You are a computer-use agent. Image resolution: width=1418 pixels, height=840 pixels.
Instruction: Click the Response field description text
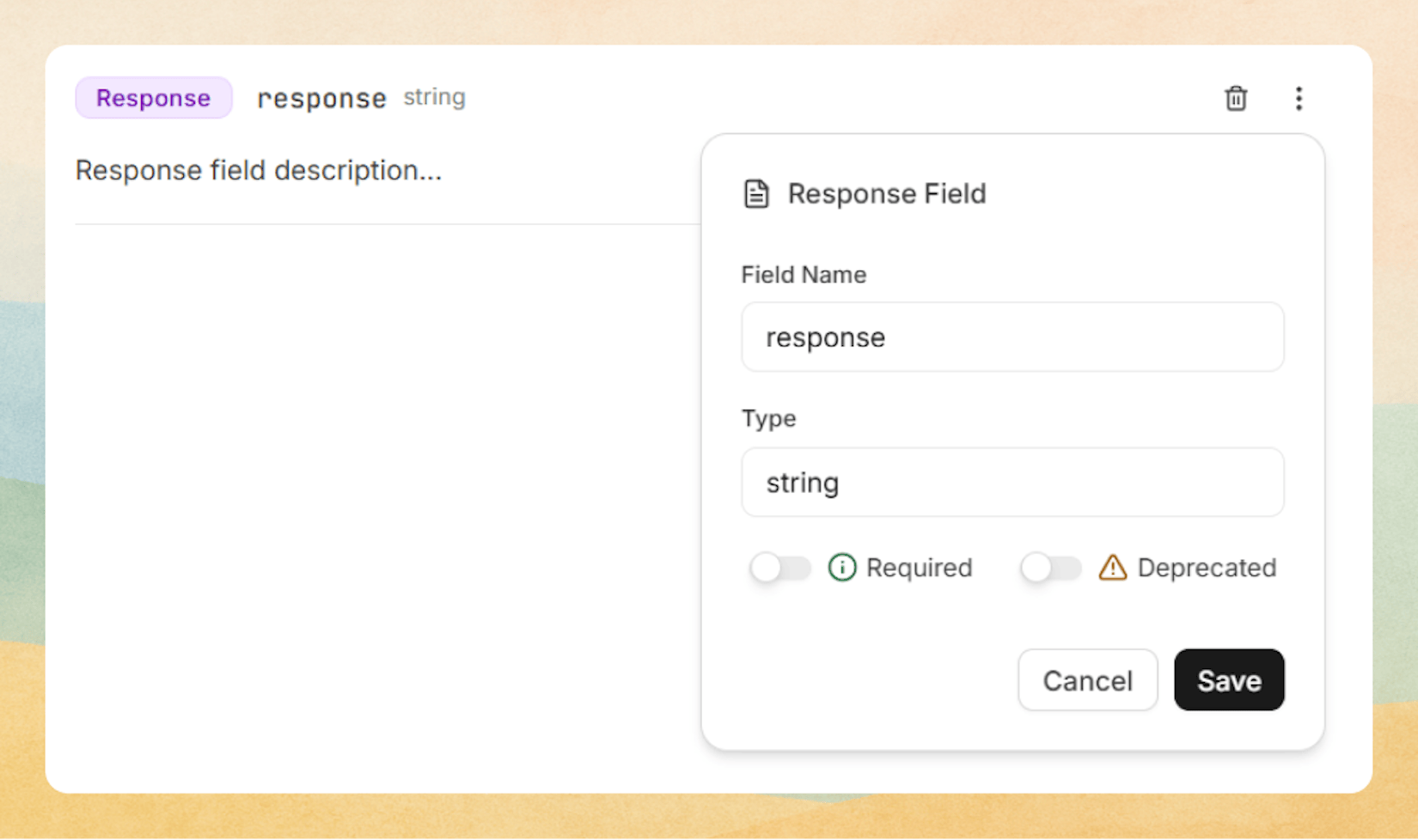258,170
